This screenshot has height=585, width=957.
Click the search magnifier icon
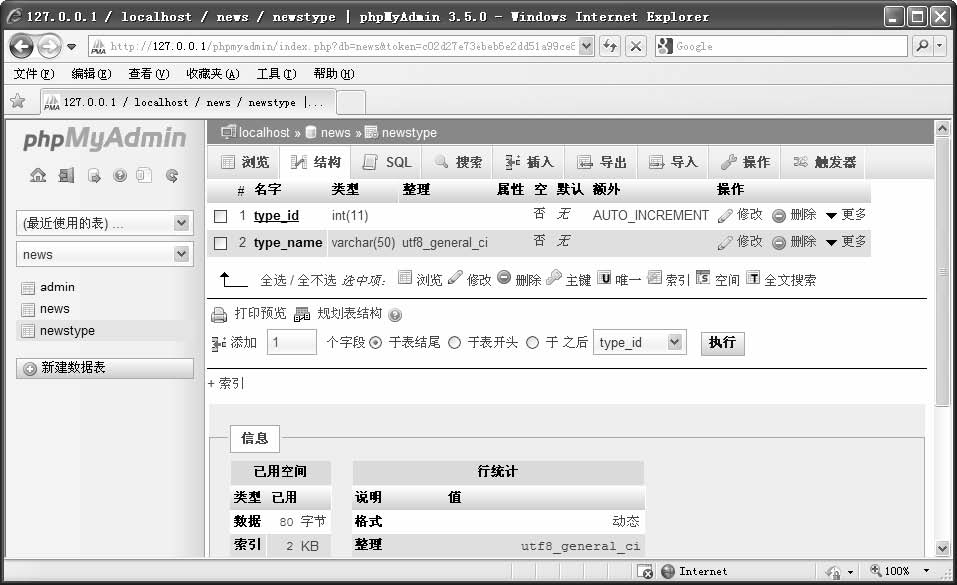[x=922, y=46]
